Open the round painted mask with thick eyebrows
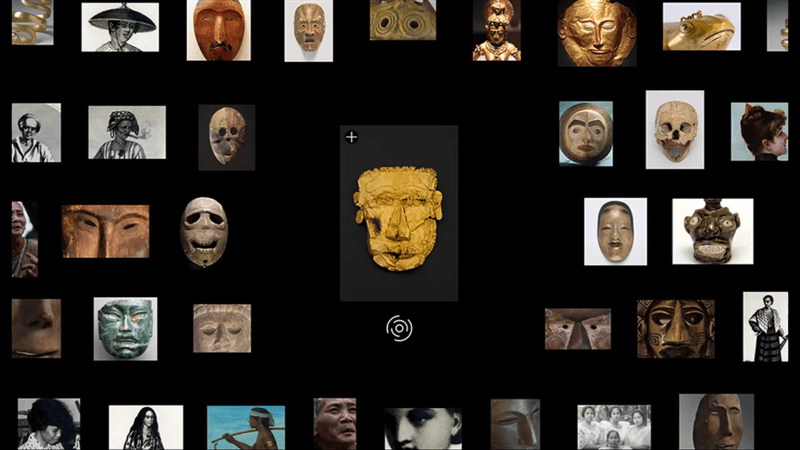 point(586,134)
